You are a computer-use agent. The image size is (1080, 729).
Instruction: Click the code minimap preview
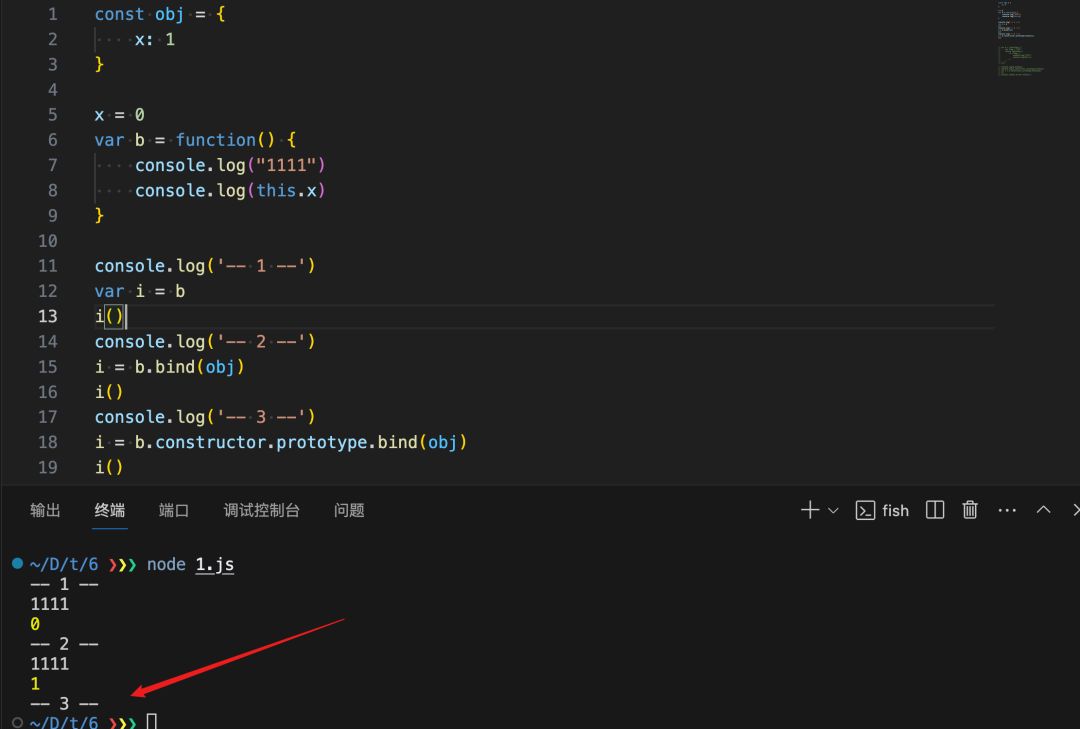click(1020, 40)
